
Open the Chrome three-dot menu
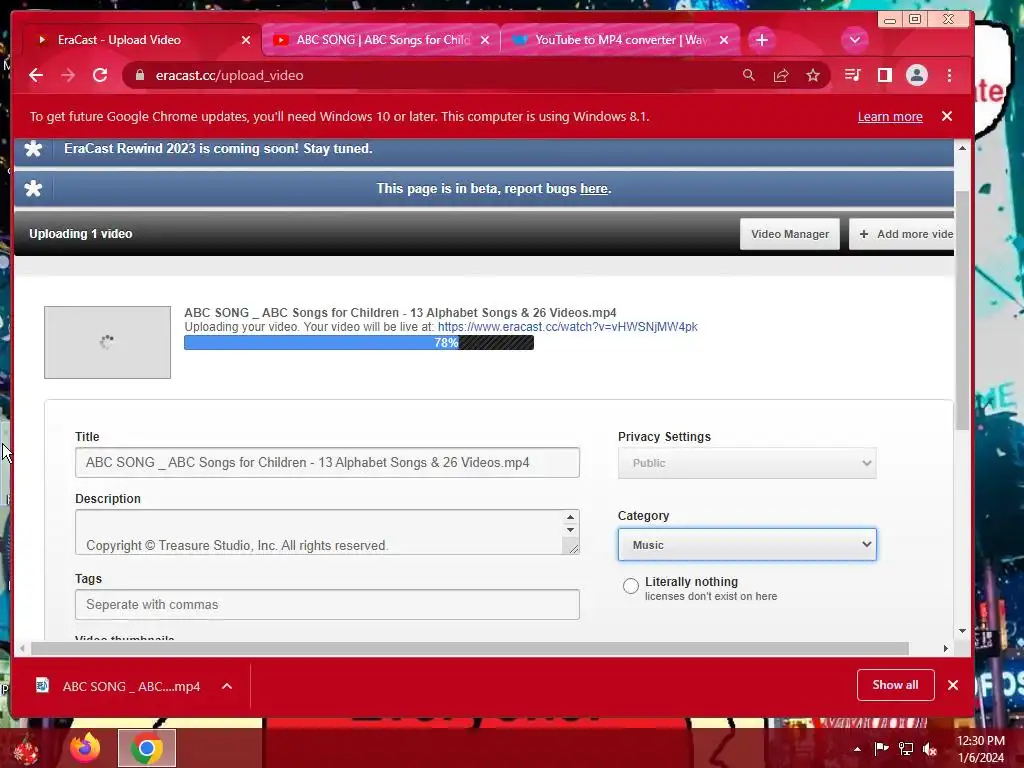950,75
